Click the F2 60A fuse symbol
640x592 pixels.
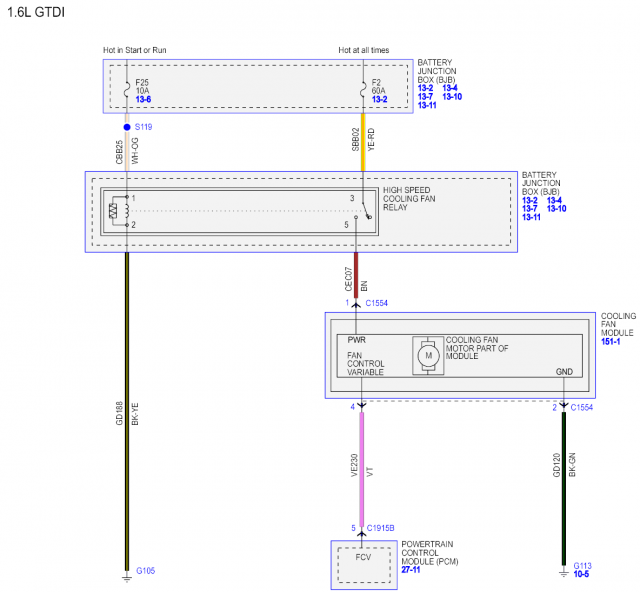pos(363,90)
